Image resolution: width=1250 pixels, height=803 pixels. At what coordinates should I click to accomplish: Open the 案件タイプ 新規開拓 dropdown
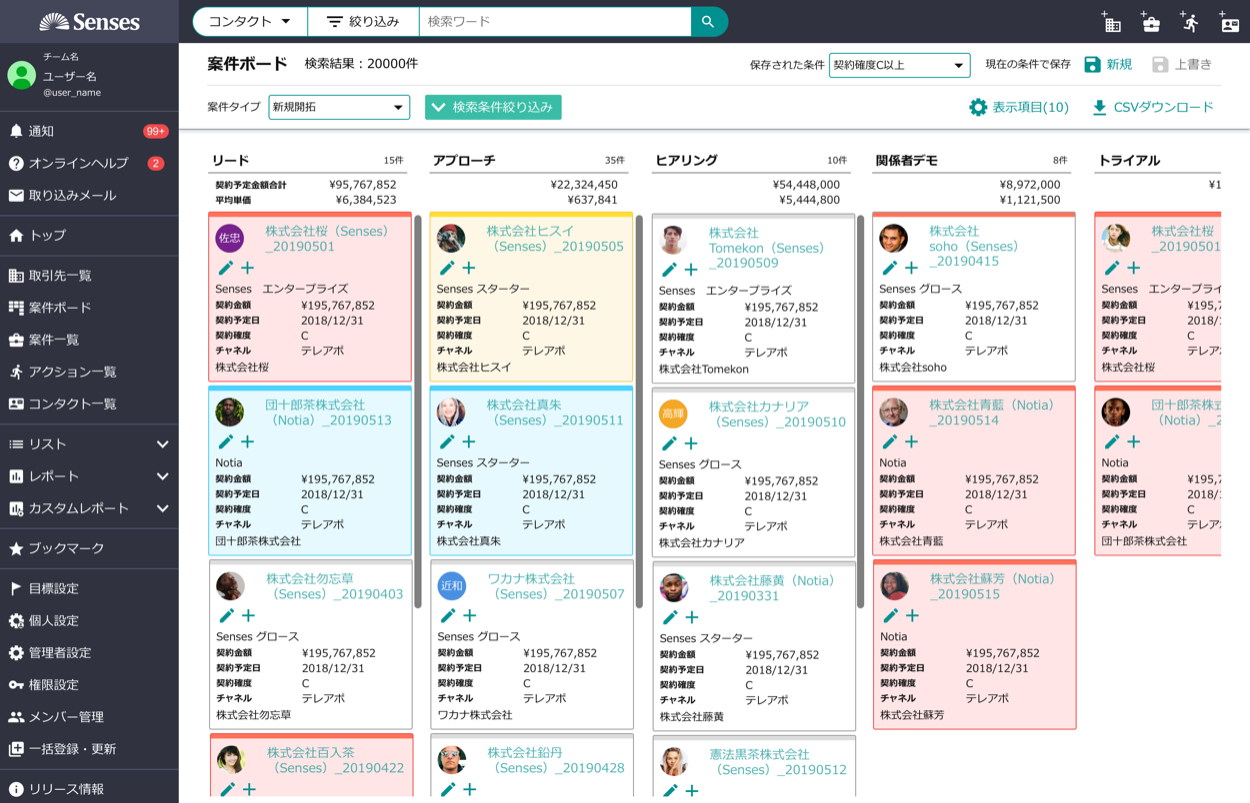(x=339, y=107)
